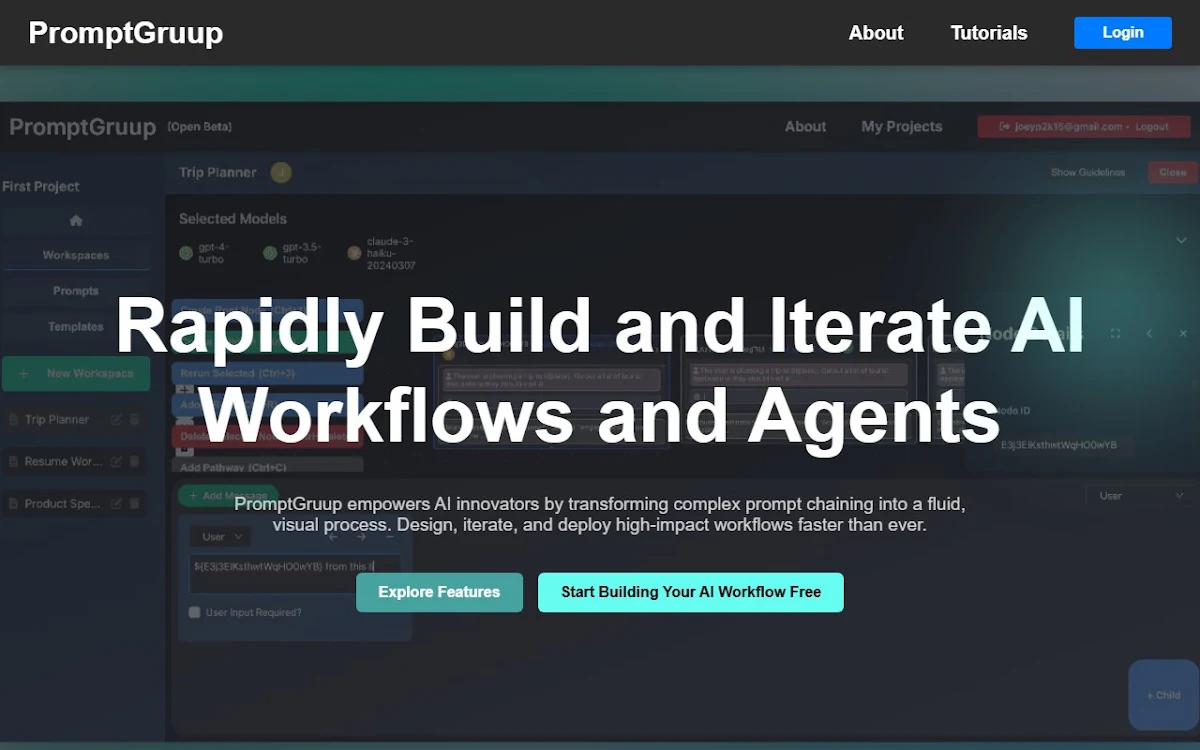
Task: Click Add Pathway (Ctrl+C) button
Action: [x=267, y=466]
